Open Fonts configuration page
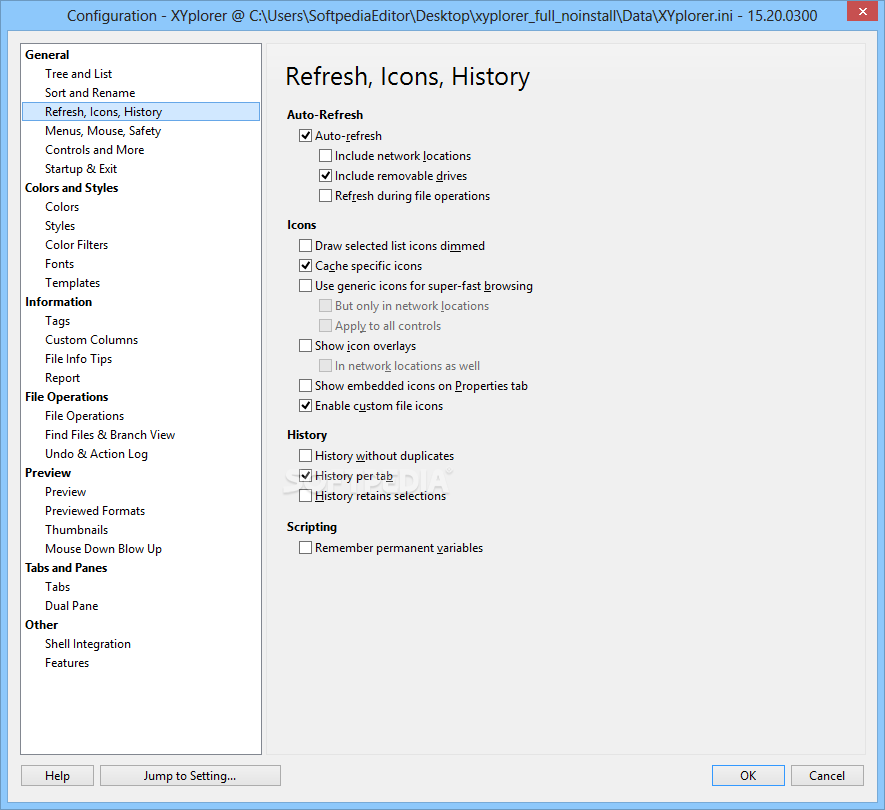Viewport: 885px width, 810px height. tap(59, 264)
